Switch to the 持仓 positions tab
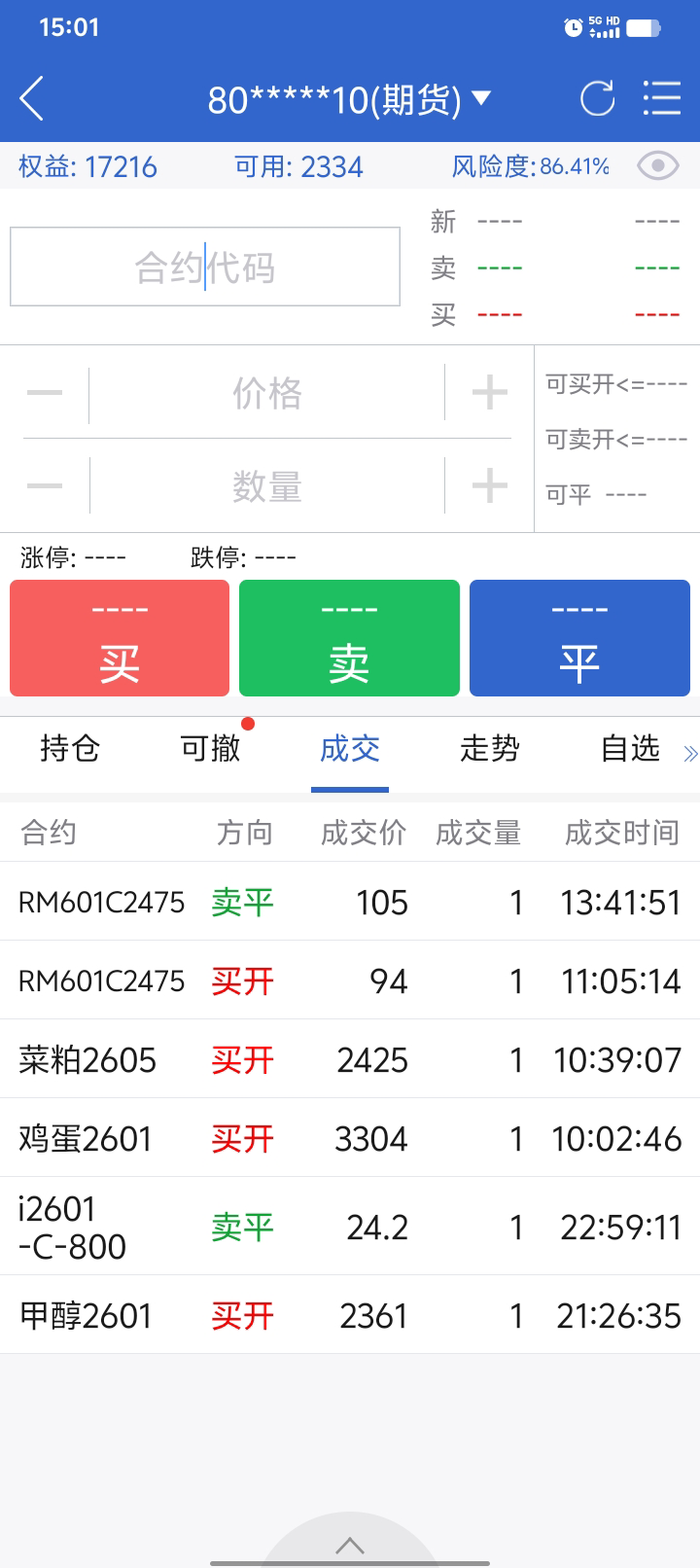Image resolution: width=700 pixels, height=1568 pixels. click(70, 749)
